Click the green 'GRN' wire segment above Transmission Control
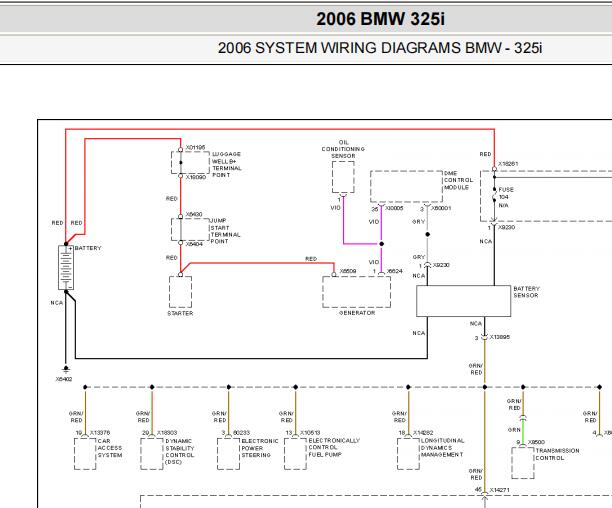The image size is (612, 508). (x=523, y=433)
